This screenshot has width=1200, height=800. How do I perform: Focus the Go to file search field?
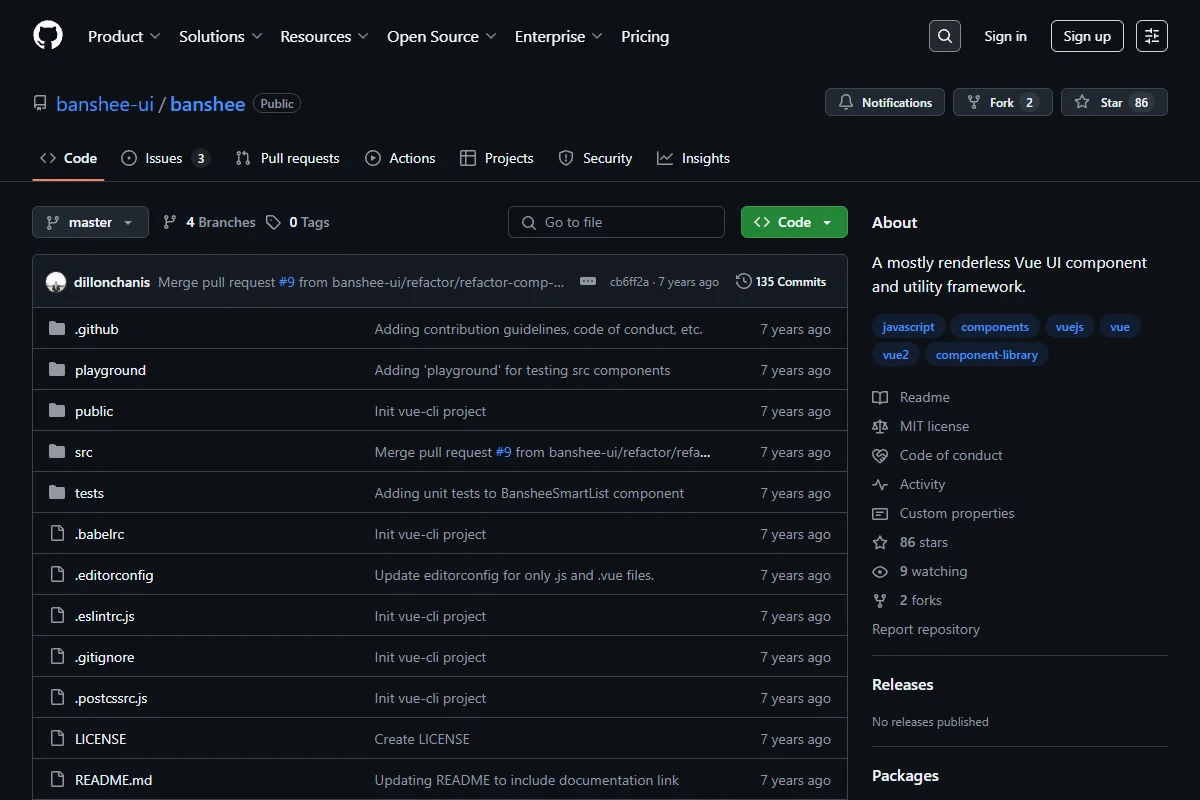616,222
